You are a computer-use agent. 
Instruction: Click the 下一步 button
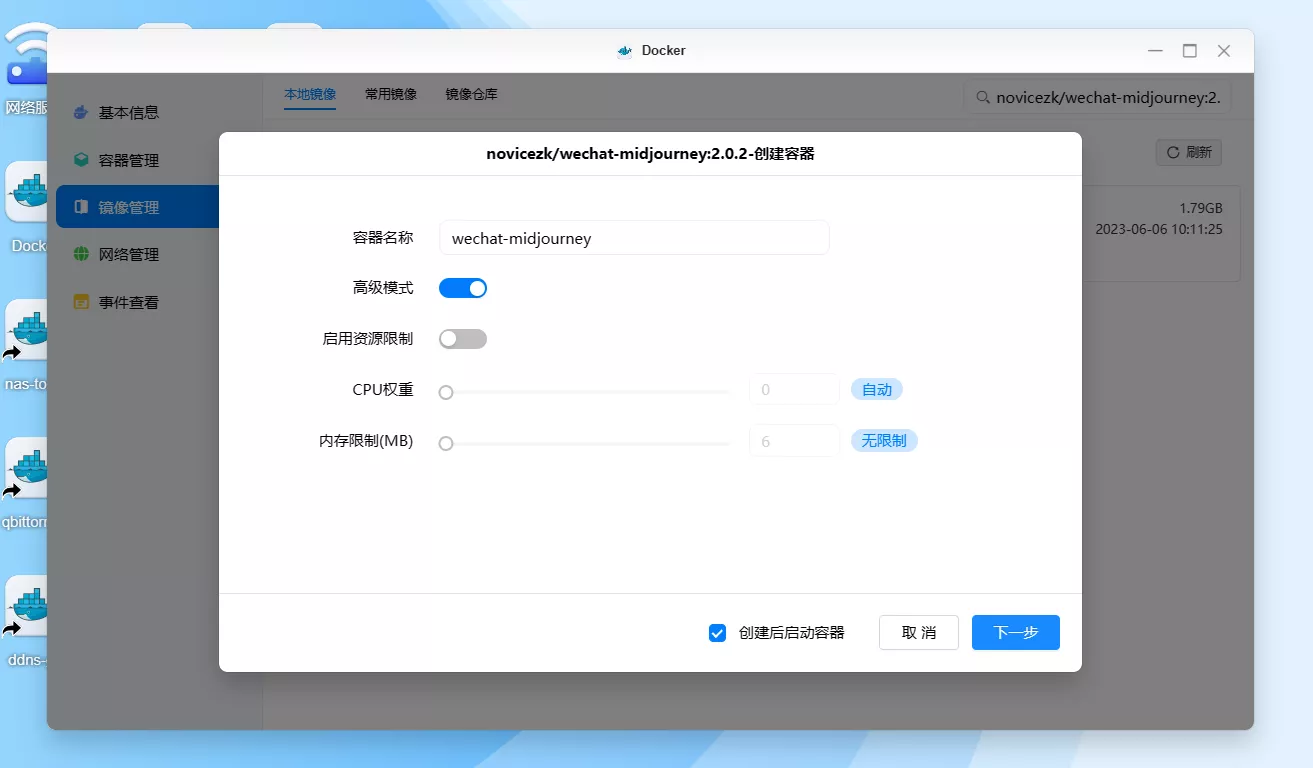pyautogui.click(x=1016, y=633)
